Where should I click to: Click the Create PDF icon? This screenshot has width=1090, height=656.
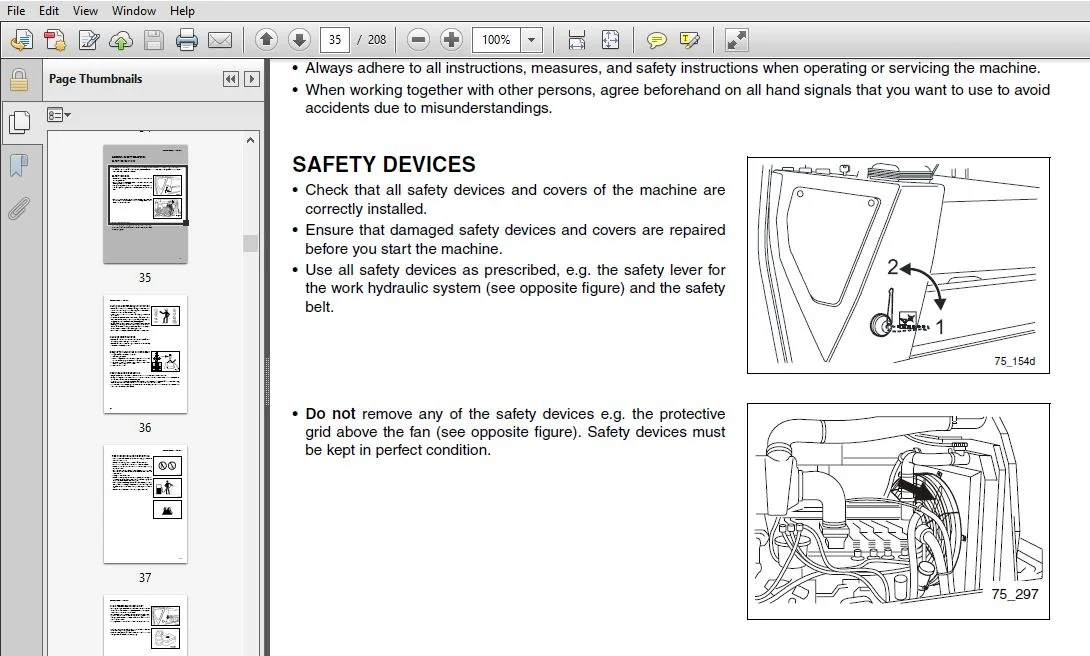tap(22, 40)
